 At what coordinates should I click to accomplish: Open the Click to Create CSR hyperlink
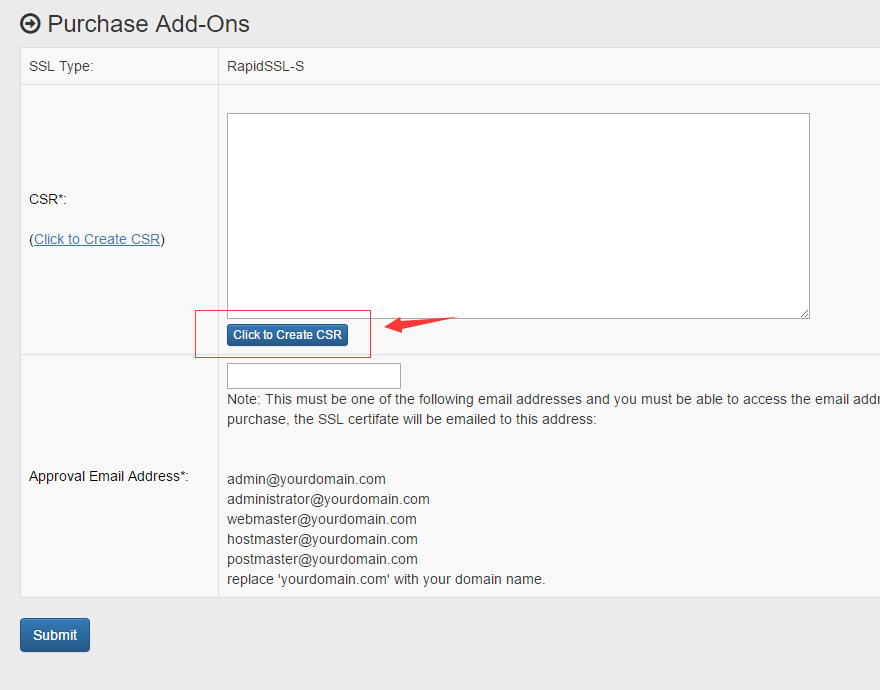tap(97, 239)
